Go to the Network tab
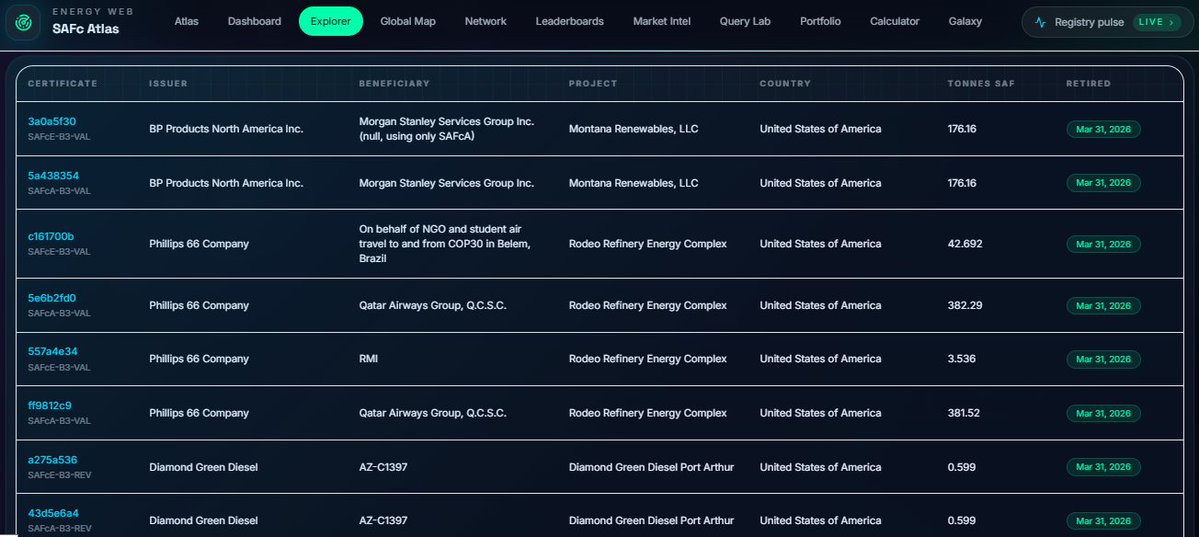Viewport: 1199px width, 537px height. pyautogui.click(x=486, y=21)
